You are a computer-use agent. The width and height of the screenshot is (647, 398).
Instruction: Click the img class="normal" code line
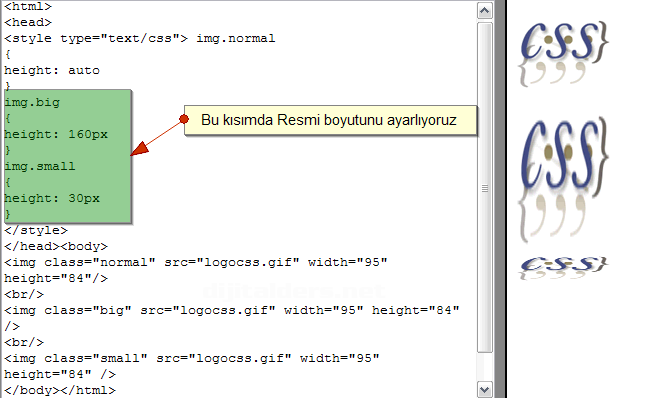pyautogui.click(x=196, y=262)
